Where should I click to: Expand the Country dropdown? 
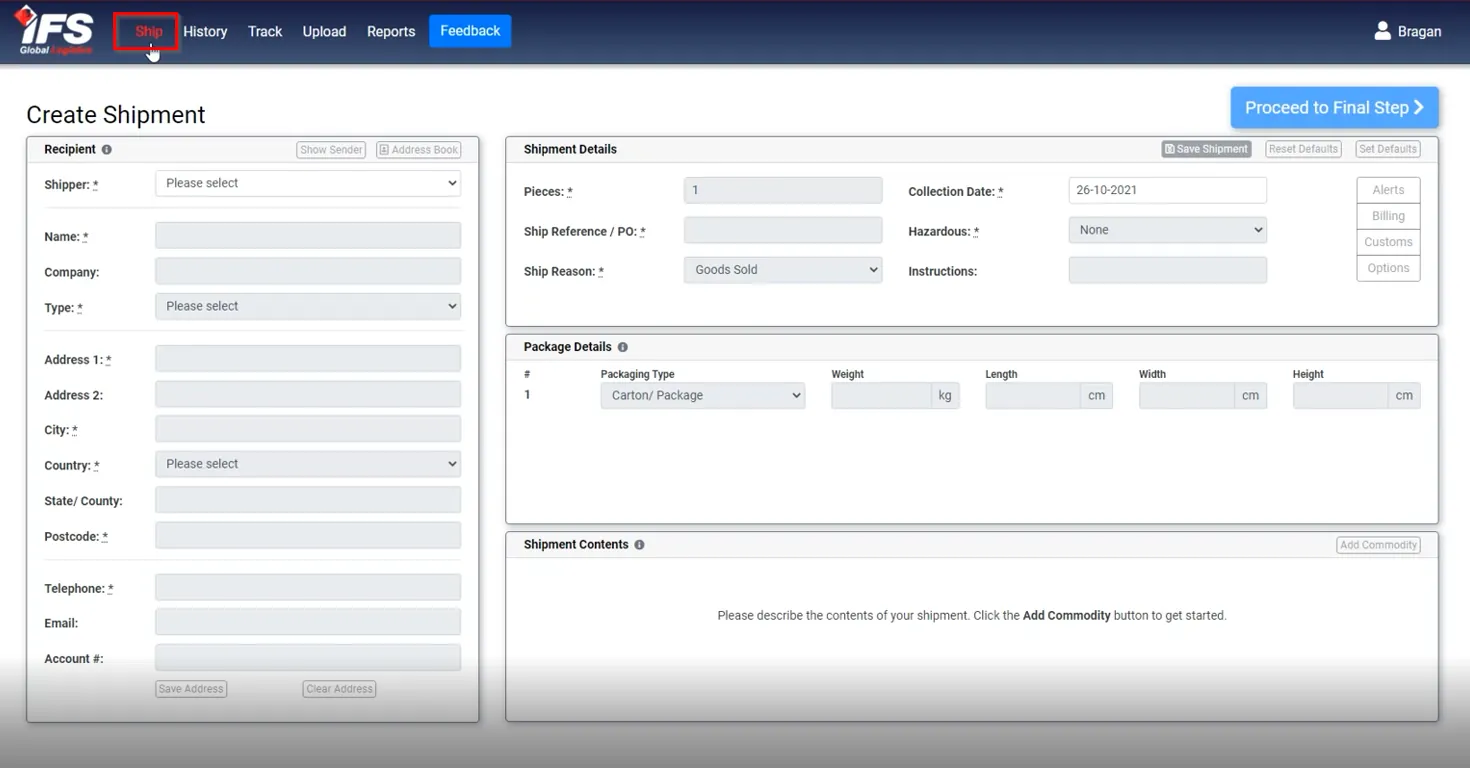pyautogui.click(x=308, y=464)
